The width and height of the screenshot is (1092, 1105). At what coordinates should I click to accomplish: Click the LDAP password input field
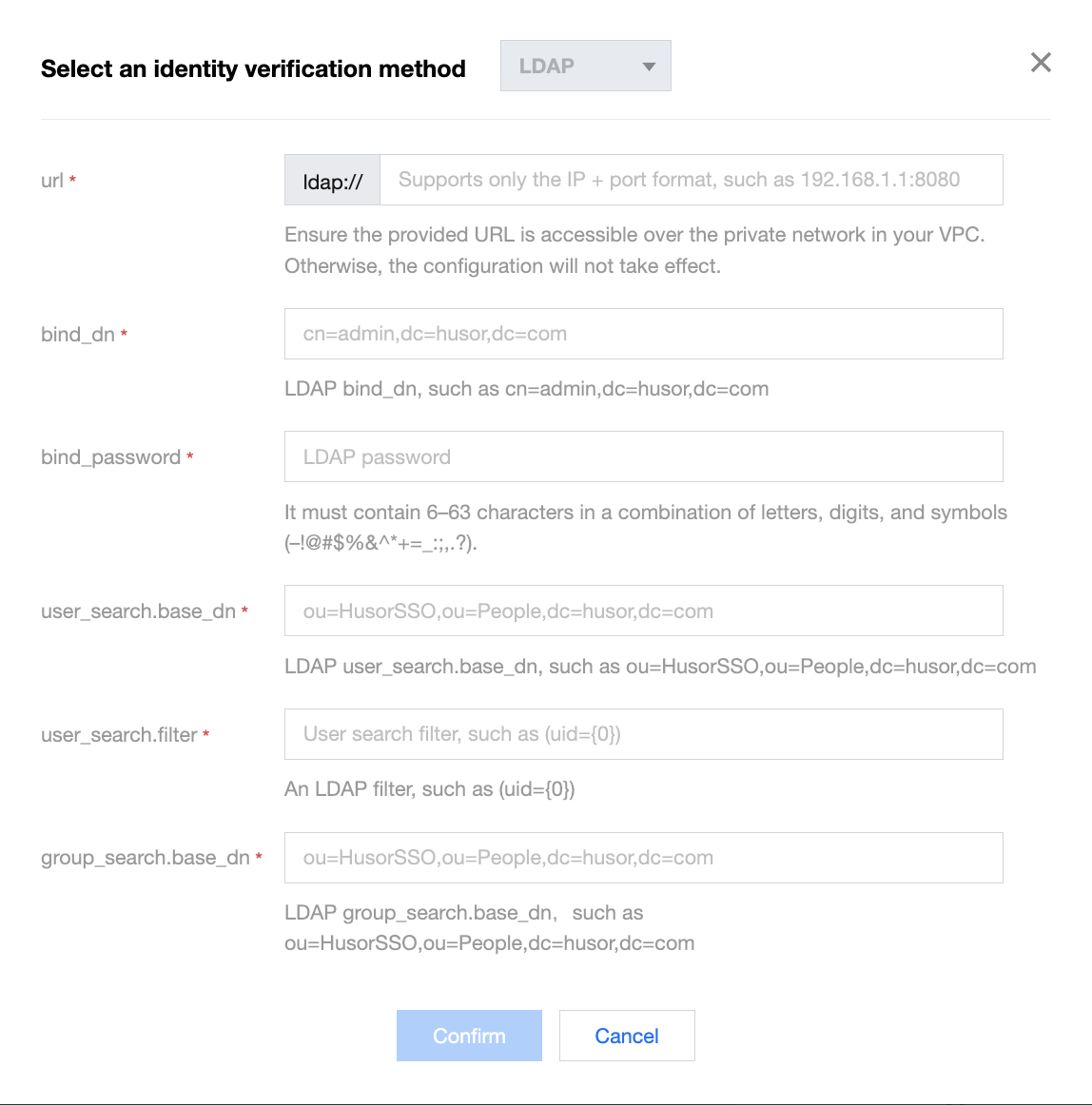643,456
